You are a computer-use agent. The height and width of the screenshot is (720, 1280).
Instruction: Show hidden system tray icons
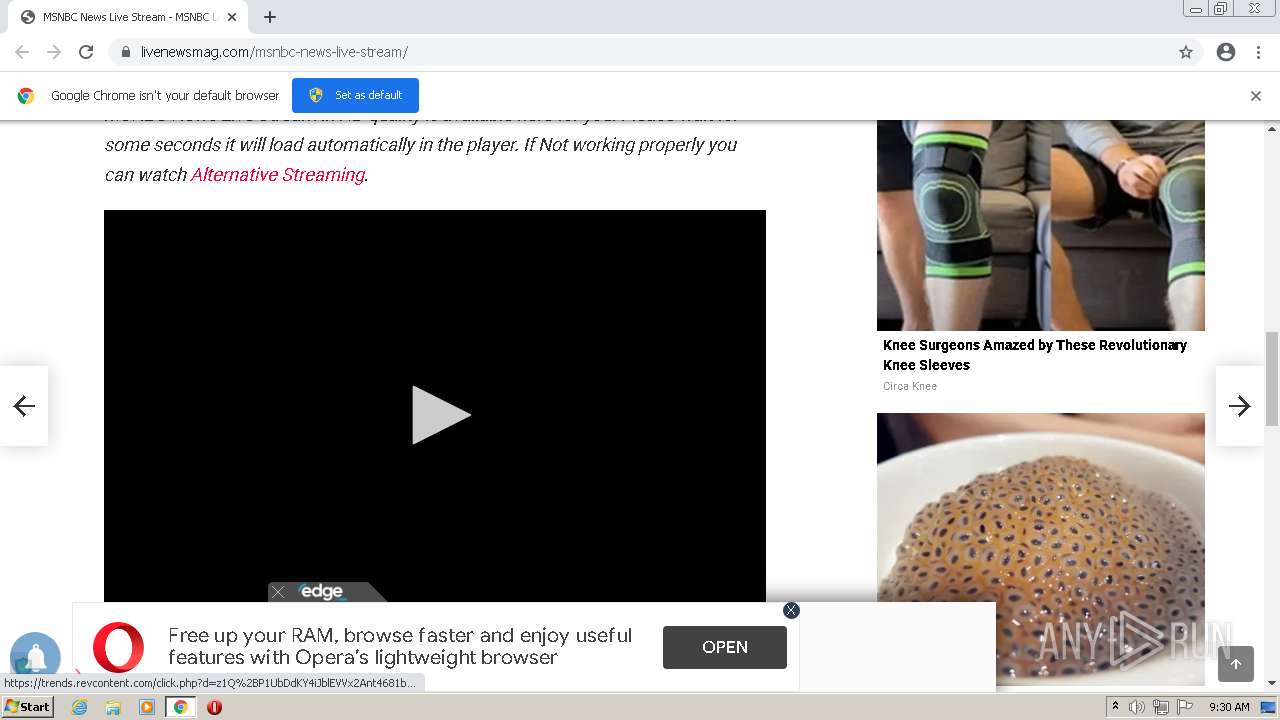tap(1115, 707)
